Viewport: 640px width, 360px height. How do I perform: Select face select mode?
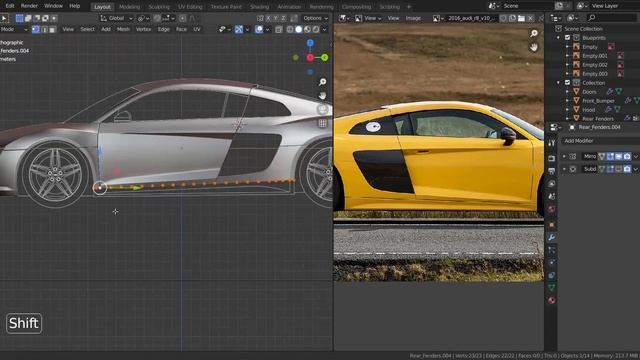click(52, 29)
